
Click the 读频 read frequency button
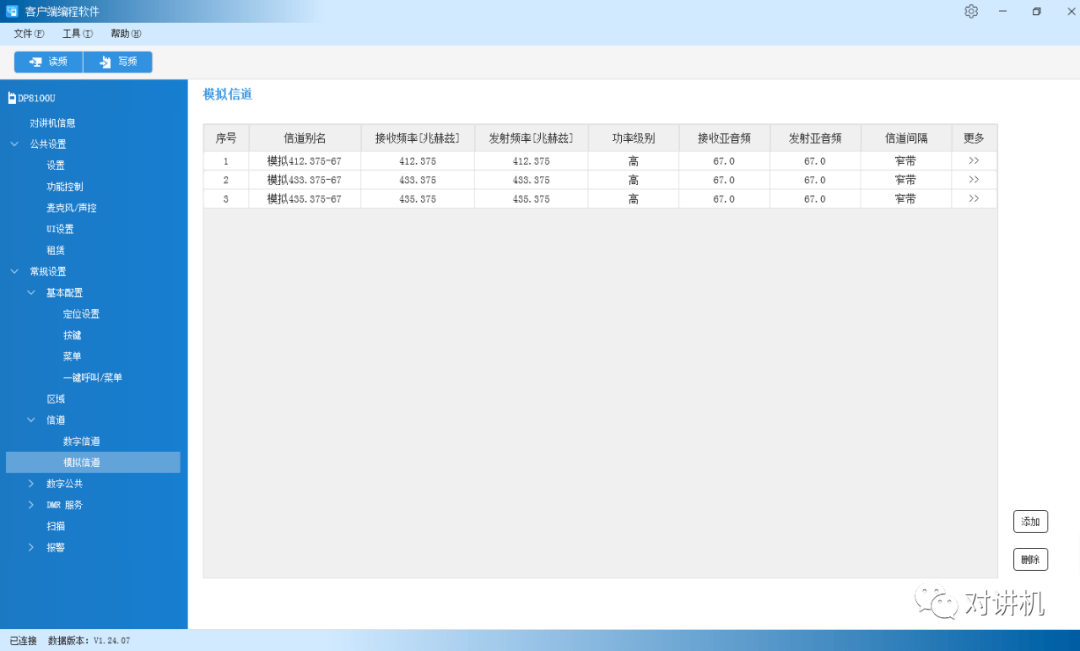click(x=48, y=61)
